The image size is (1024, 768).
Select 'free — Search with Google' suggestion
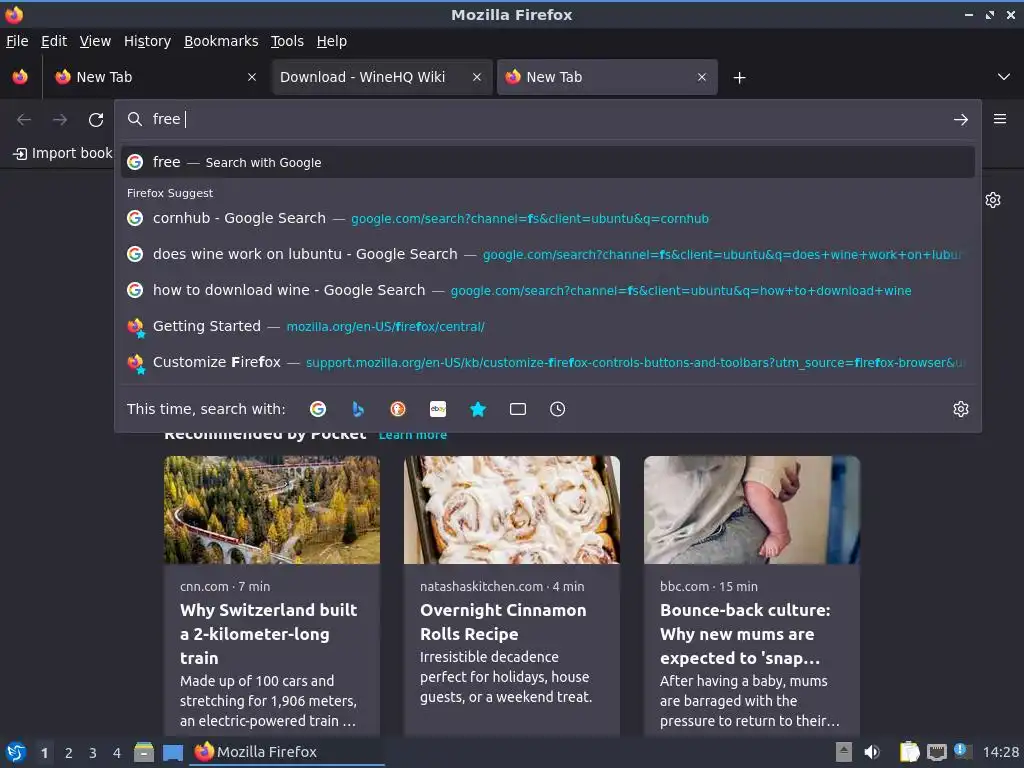[x=547, y=162]
